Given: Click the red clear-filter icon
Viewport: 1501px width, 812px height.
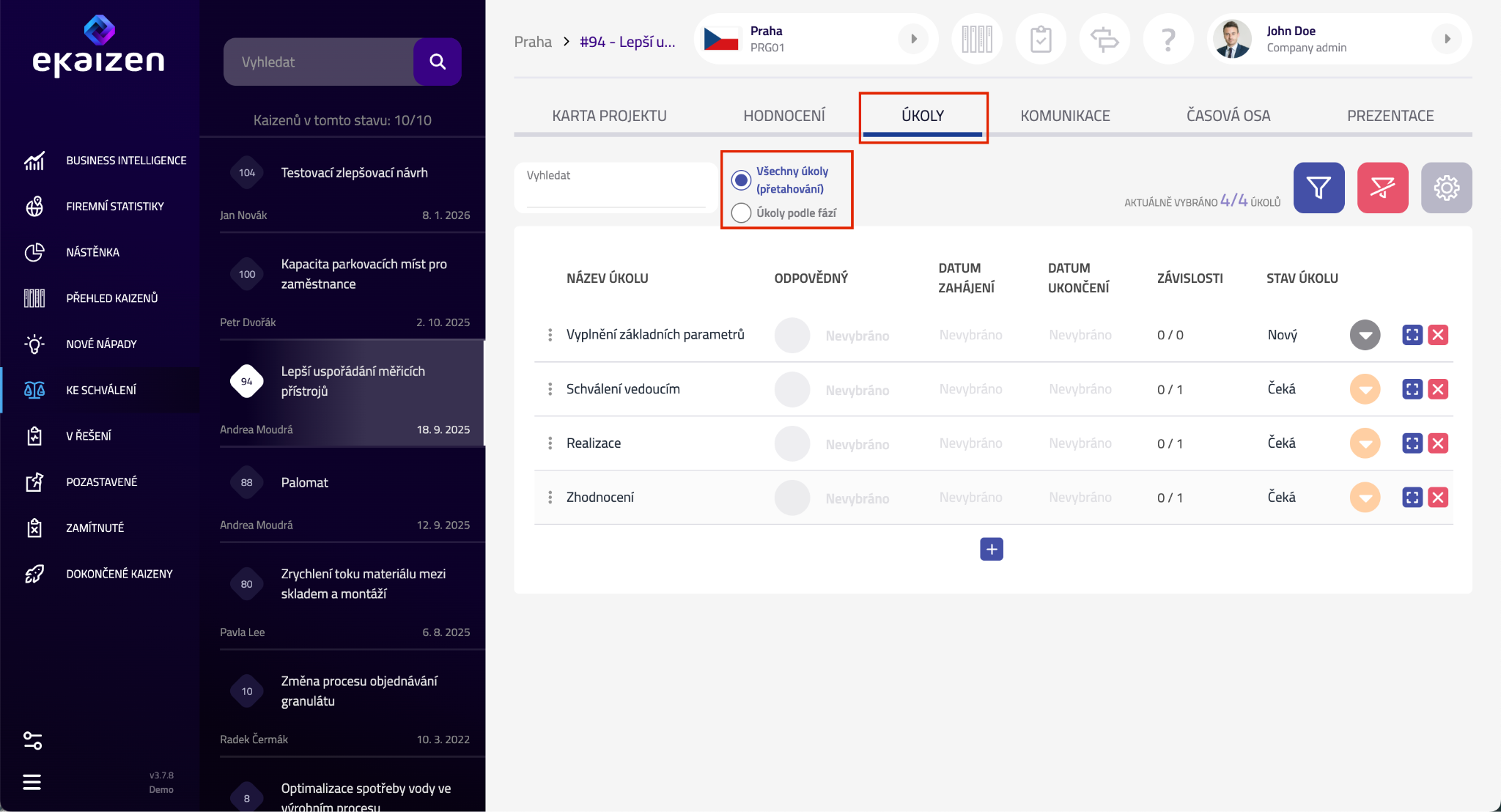Looking at the screenshot, I should click(1382, 188).
